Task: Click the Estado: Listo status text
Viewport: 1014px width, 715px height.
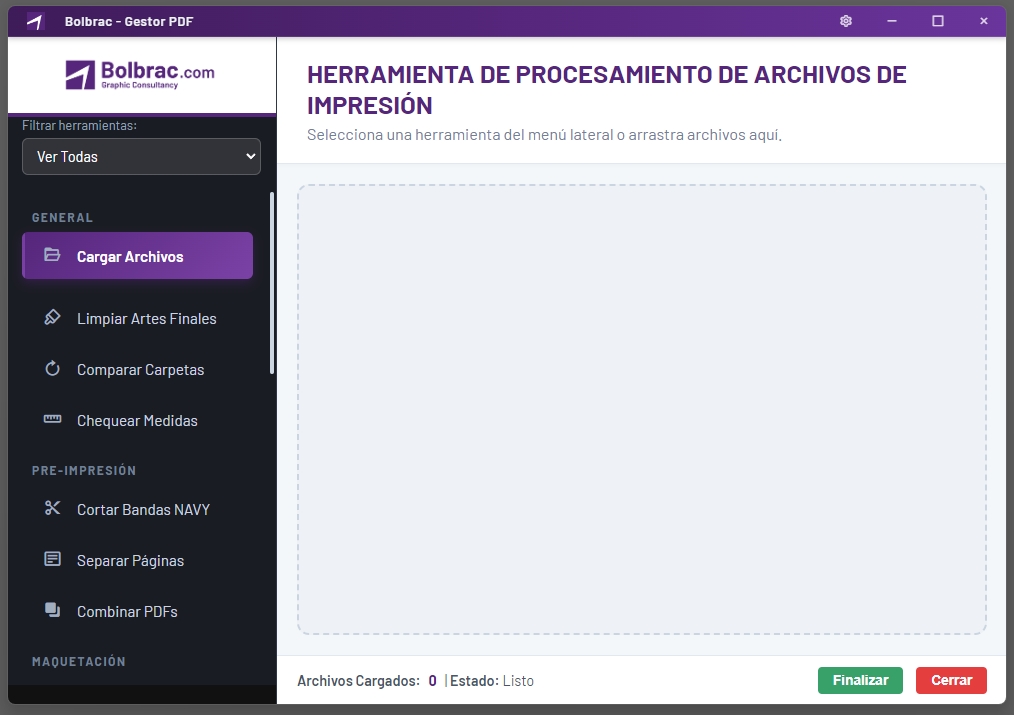Action: tap(491, 681)
